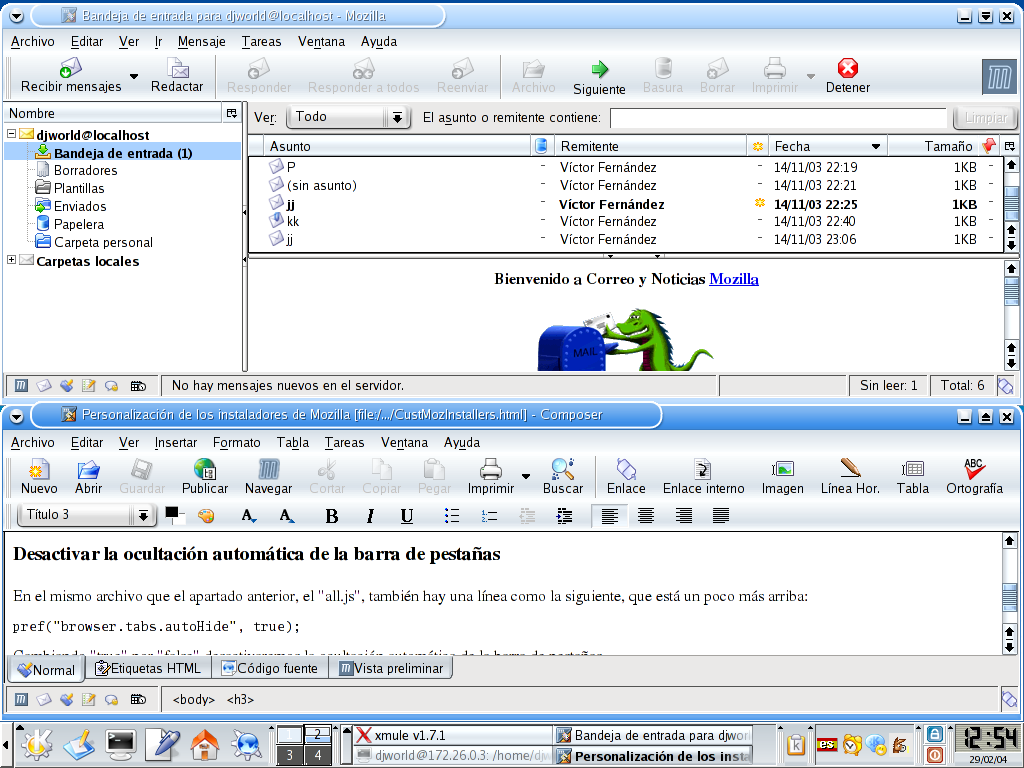The image size is (1024, 768).
Task: Sort messages by Asunto column
Action: coord(398,146)
